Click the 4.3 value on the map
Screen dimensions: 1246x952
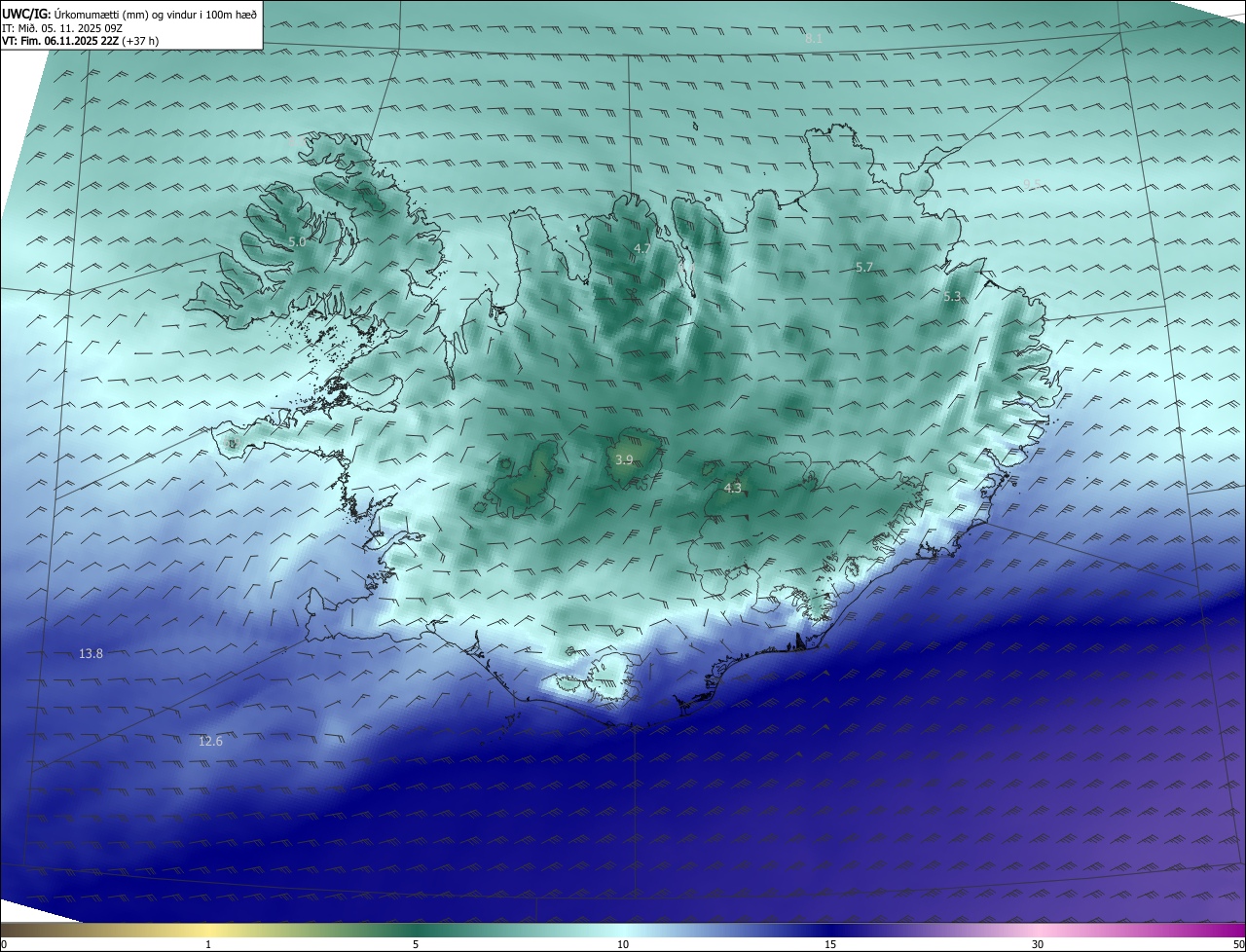[732, 489]
